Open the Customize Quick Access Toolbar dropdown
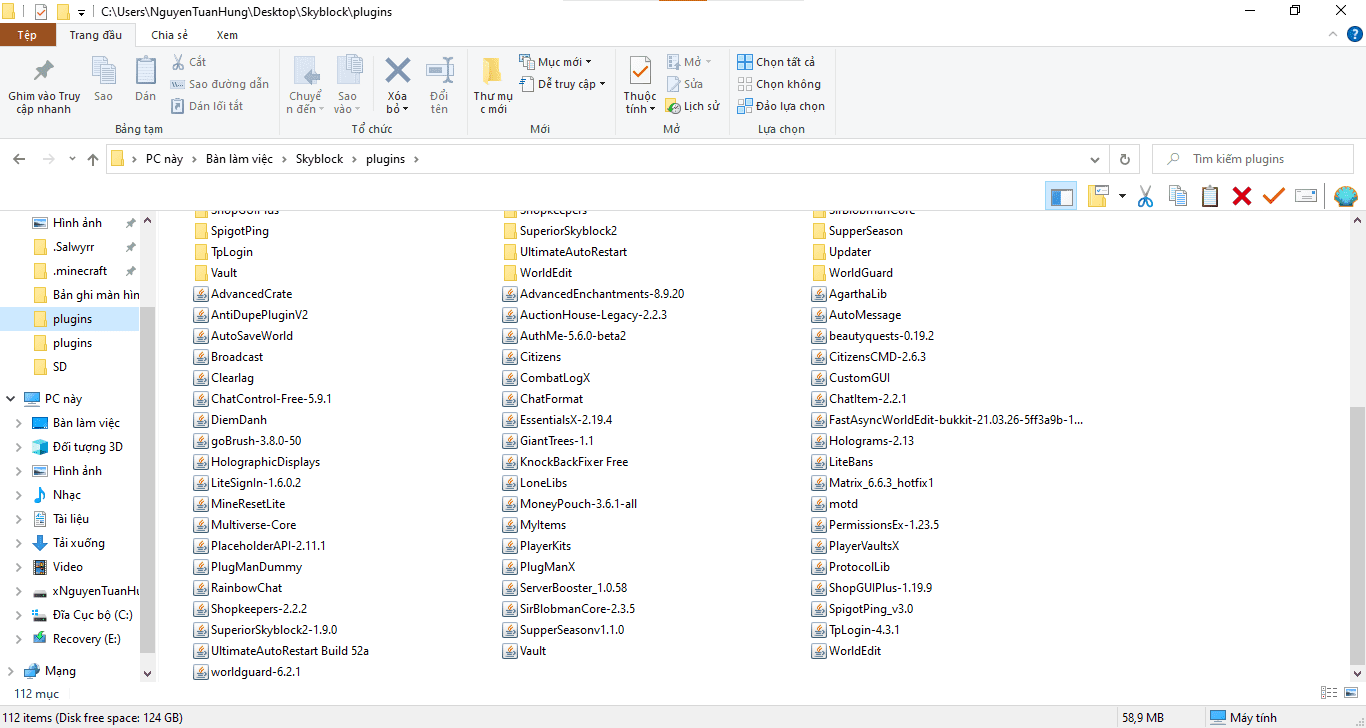 pos(81,12)
